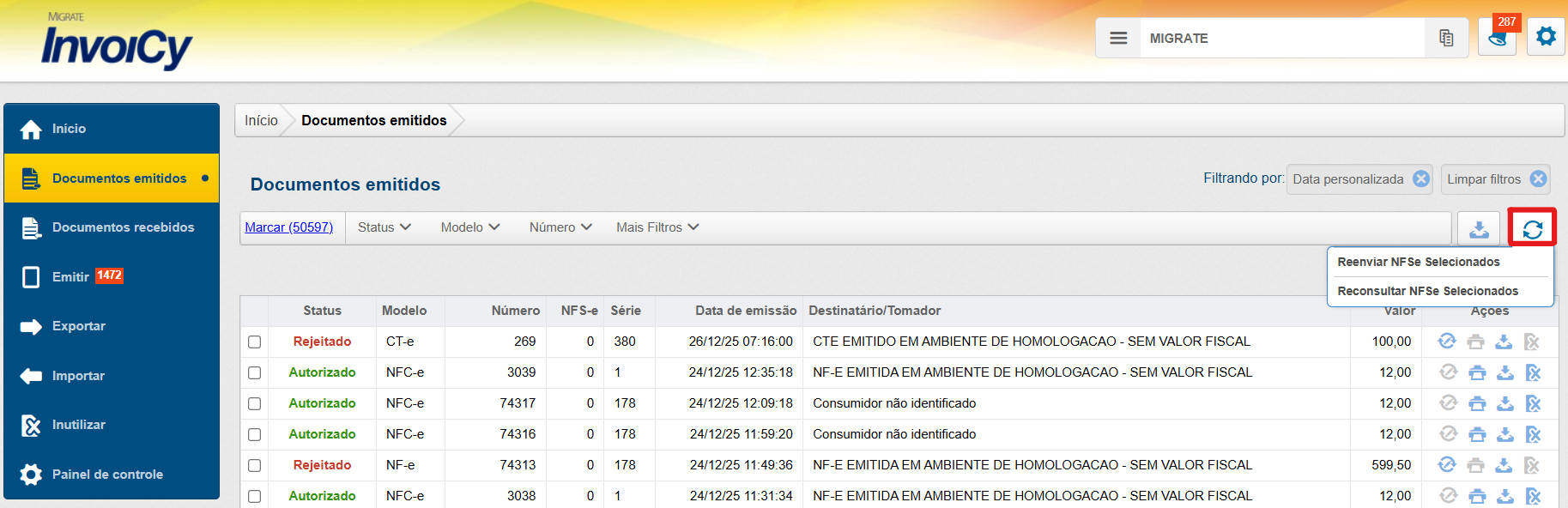Open the settings gear icon
Image resolution: width=1568 pixels, height=508 pixels.
tap(1546, 37)
